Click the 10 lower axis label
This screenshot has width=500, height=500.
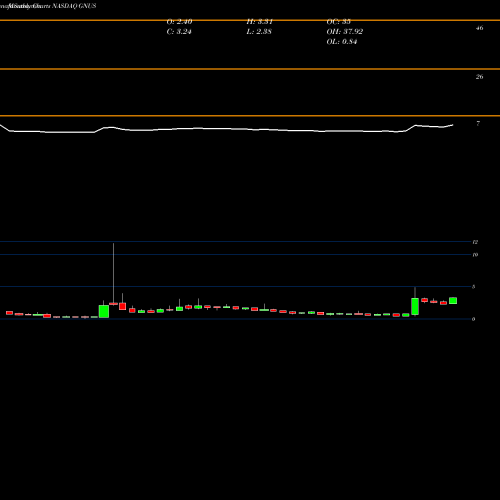pos(475,255)
